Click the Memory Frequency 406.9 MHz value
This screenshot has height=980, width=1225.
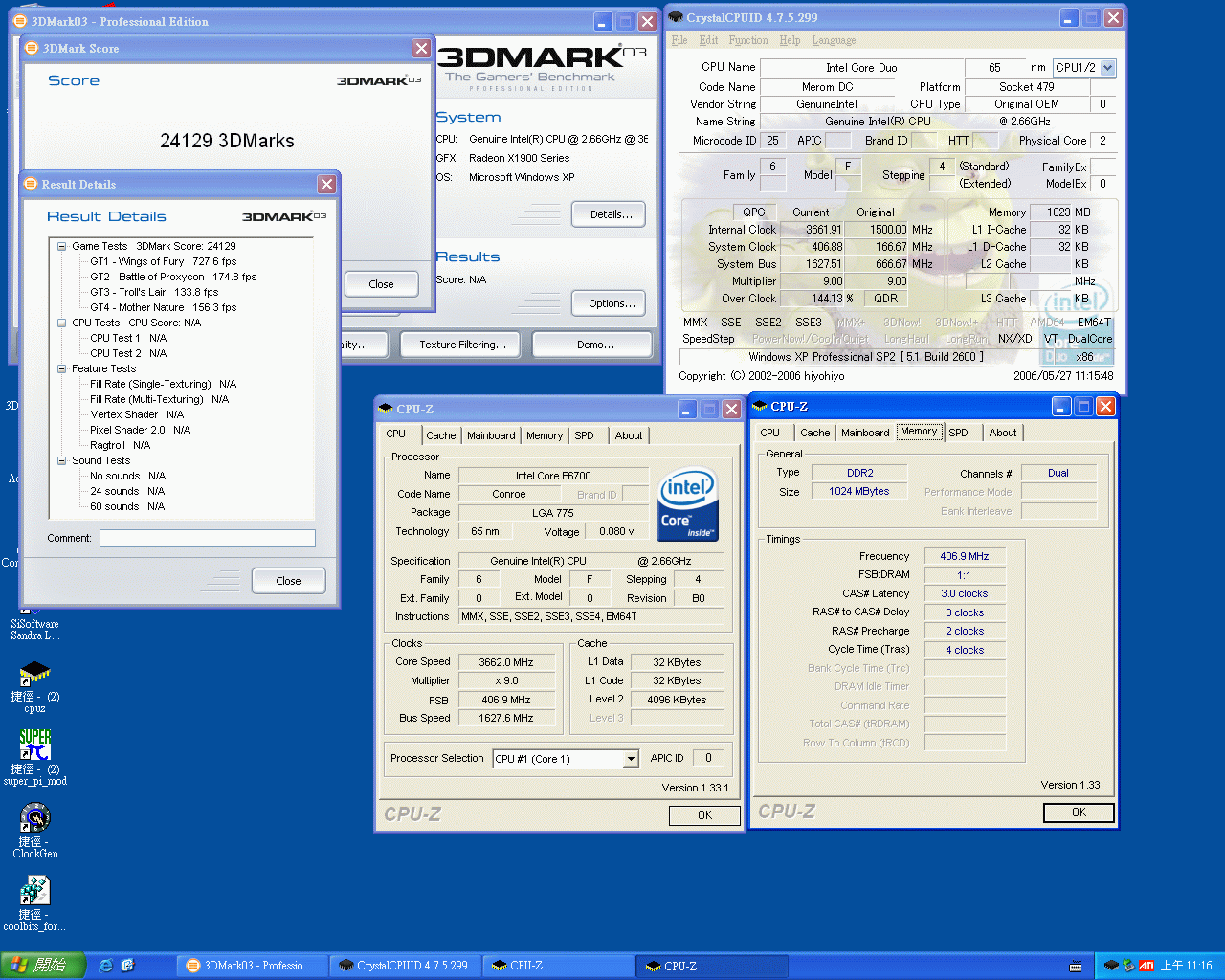(965, 556)
